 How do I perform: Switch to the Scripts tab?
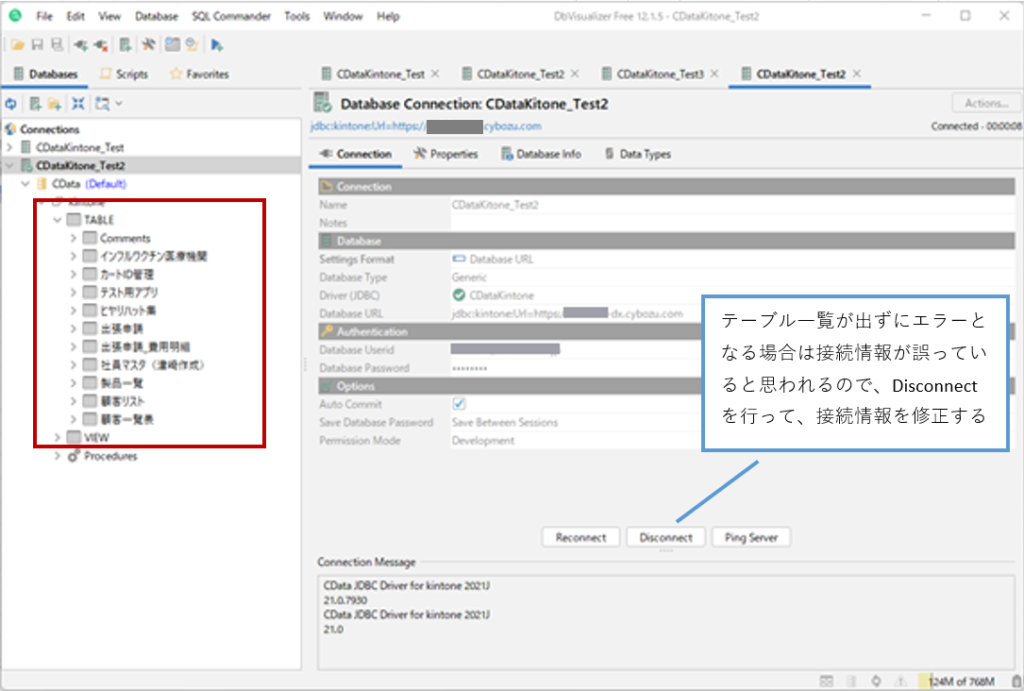(x=124, y=74)
